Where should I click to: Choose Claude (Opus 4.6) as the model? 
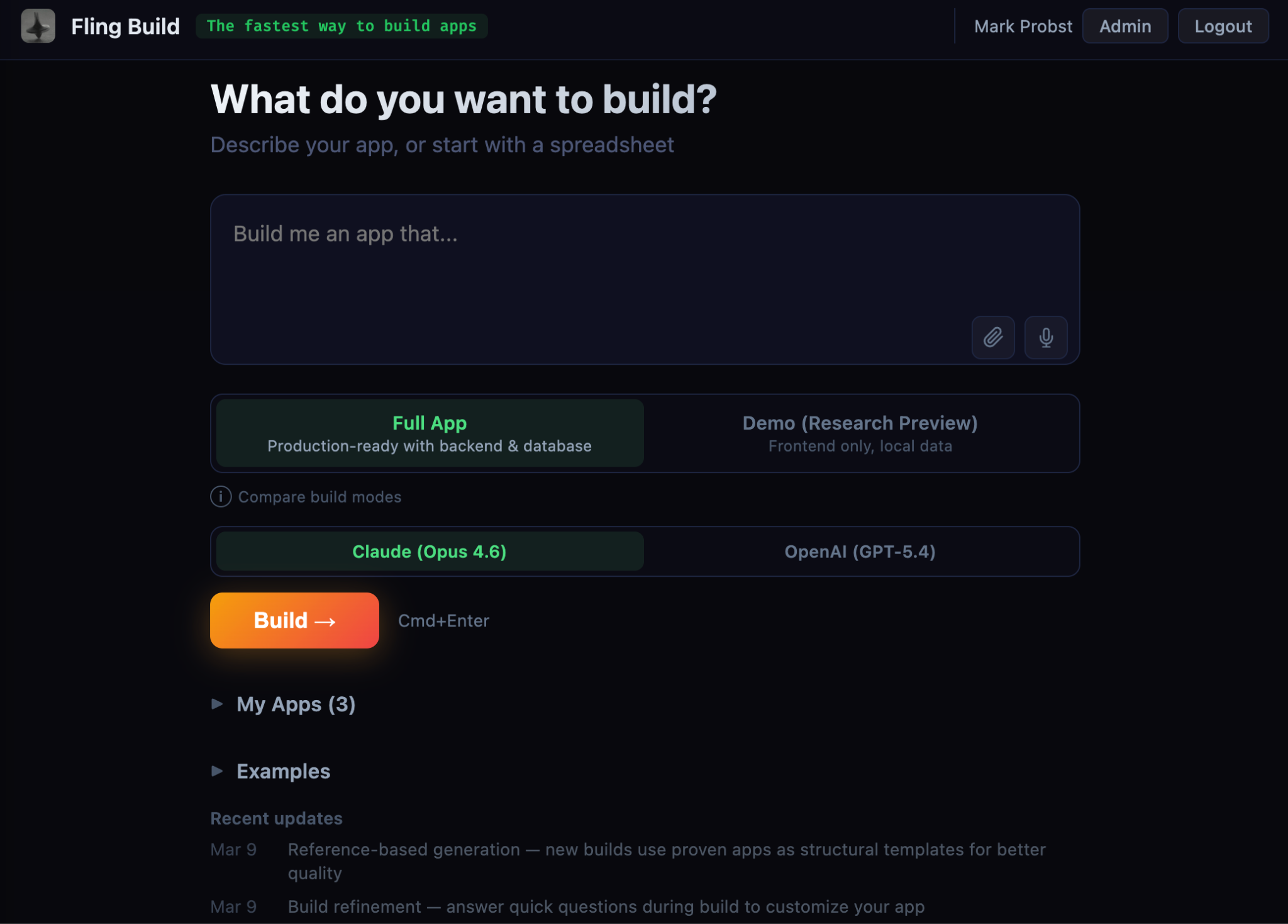[429, 552]
